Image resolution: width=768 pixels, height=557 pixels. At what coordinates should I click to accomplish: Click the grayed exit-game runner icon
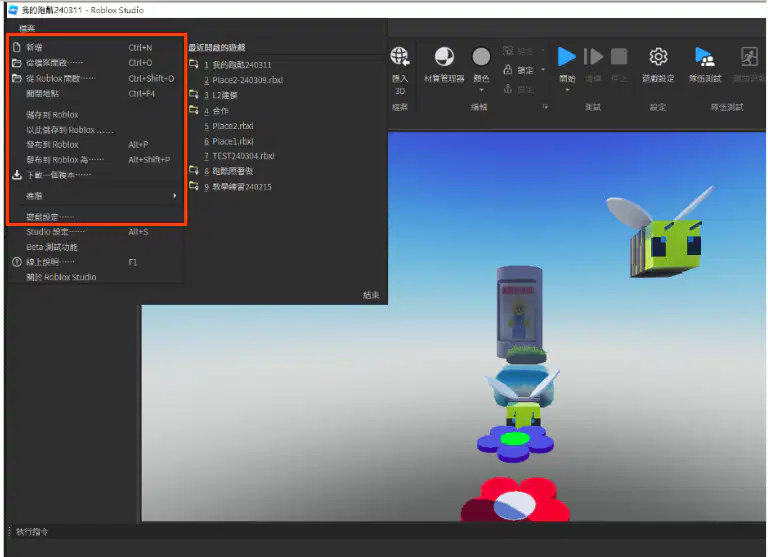(x=749, y=56)
